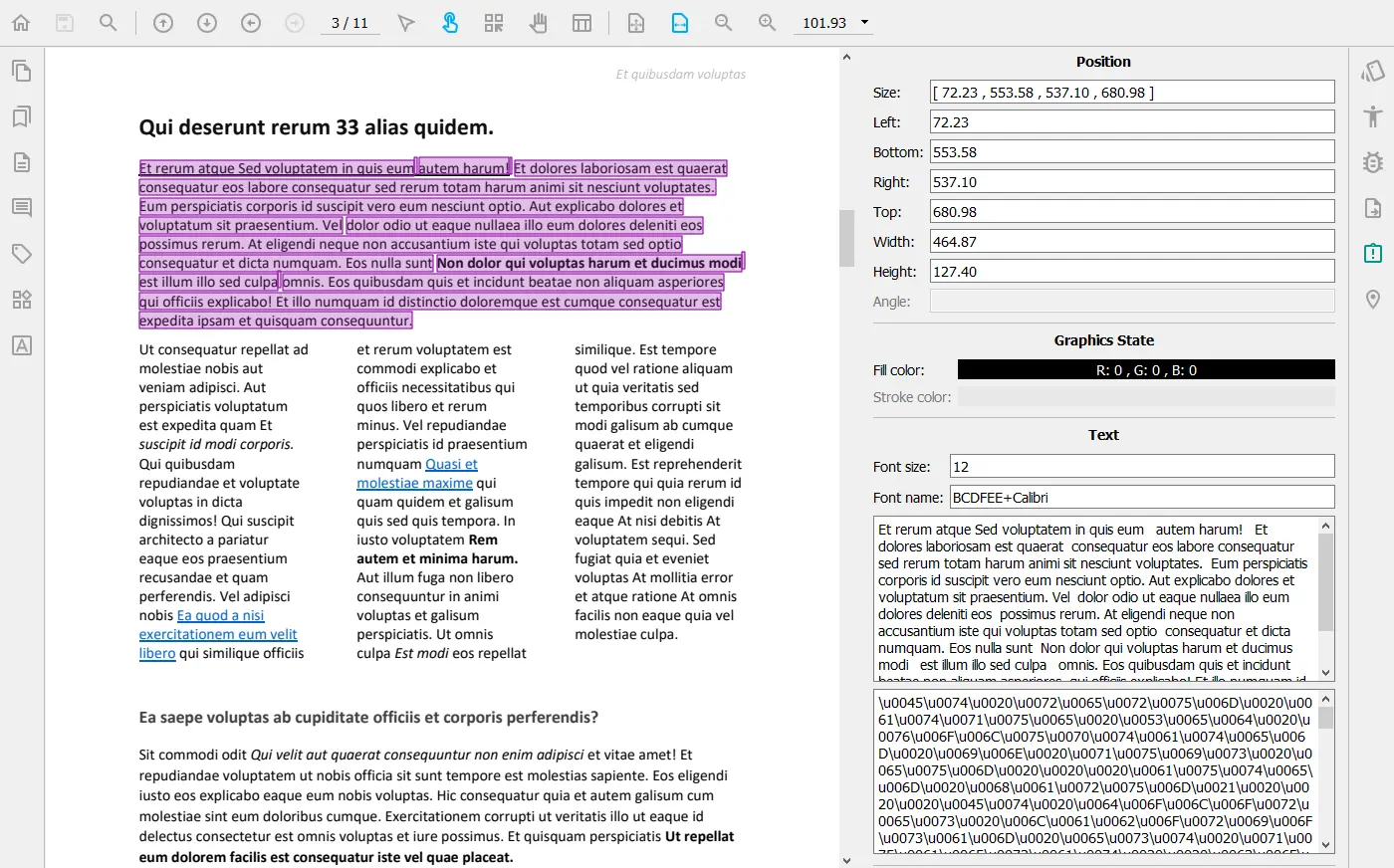Click the Top value field 680.98

(x=1132, y=211)
